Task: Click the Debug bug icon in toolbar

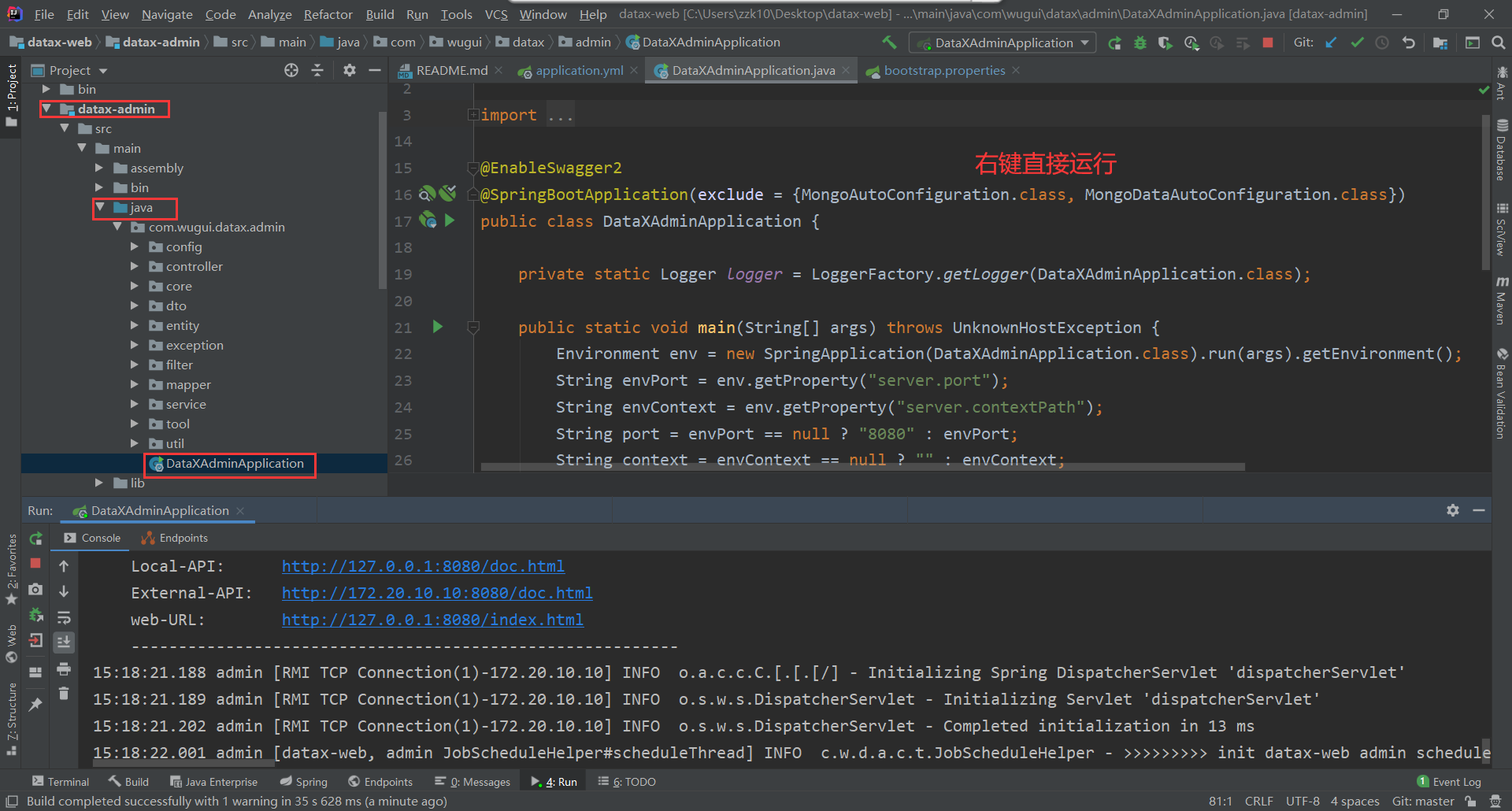Action: [x=1140, y=43]
